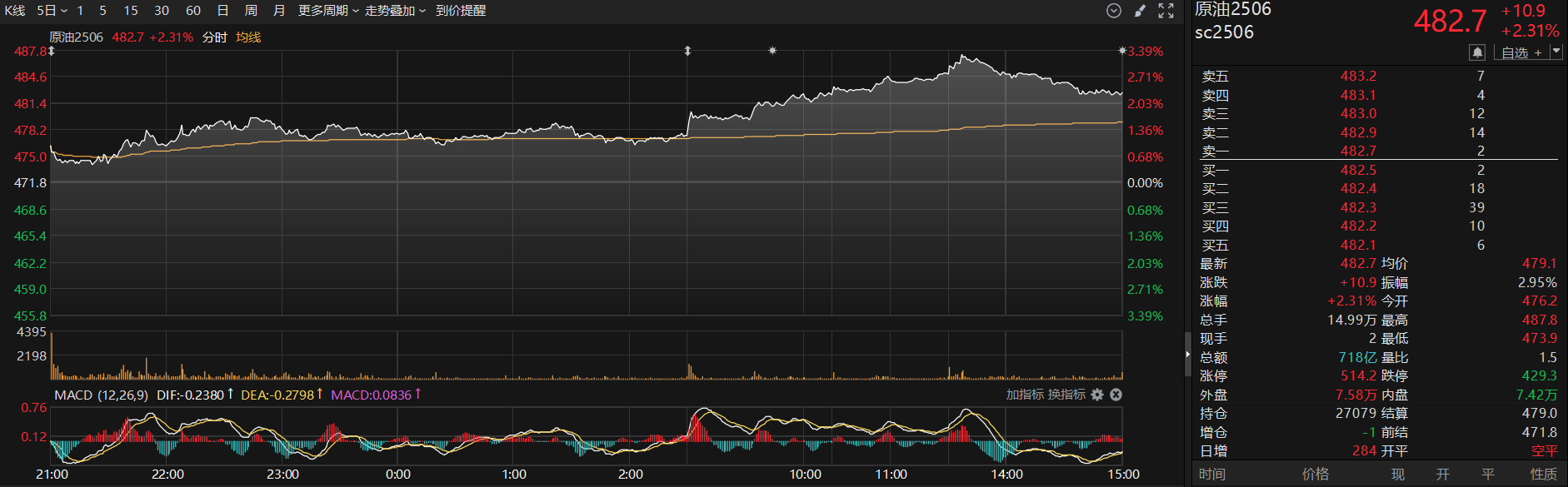Click the 均价 479.1 value
Image resolution: width=1568 pixels, height=487 pixels.
click(1539, 263)
